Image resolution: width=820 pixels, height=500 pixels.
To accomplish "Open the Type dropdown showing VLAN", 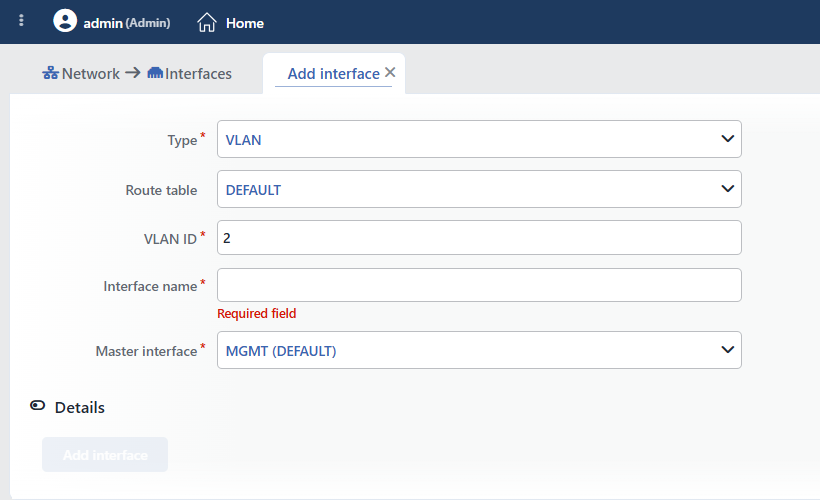I will [x=479, y=139].
